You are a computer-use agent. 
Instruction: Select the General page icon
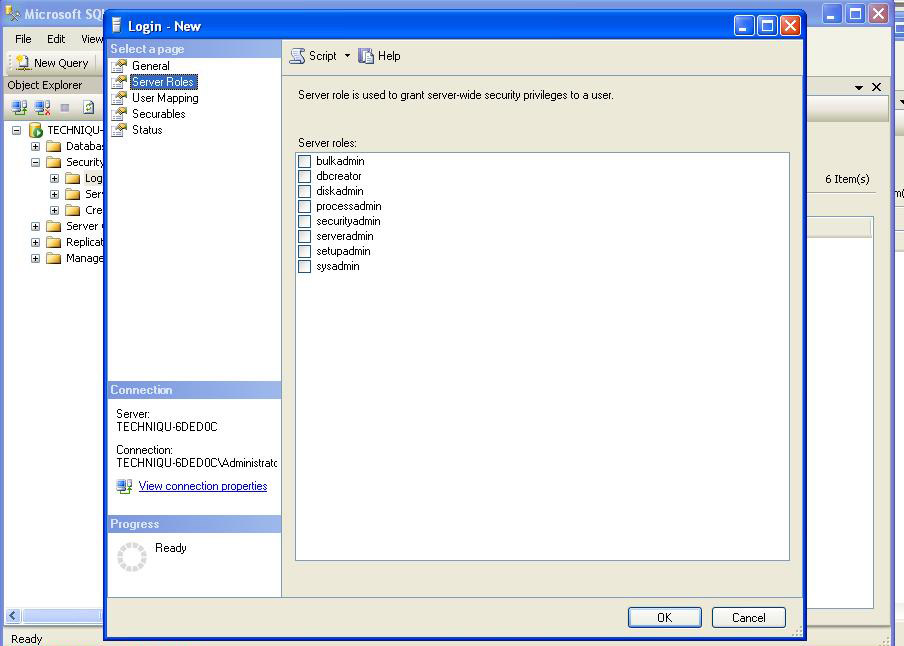[x=119, y=66]
